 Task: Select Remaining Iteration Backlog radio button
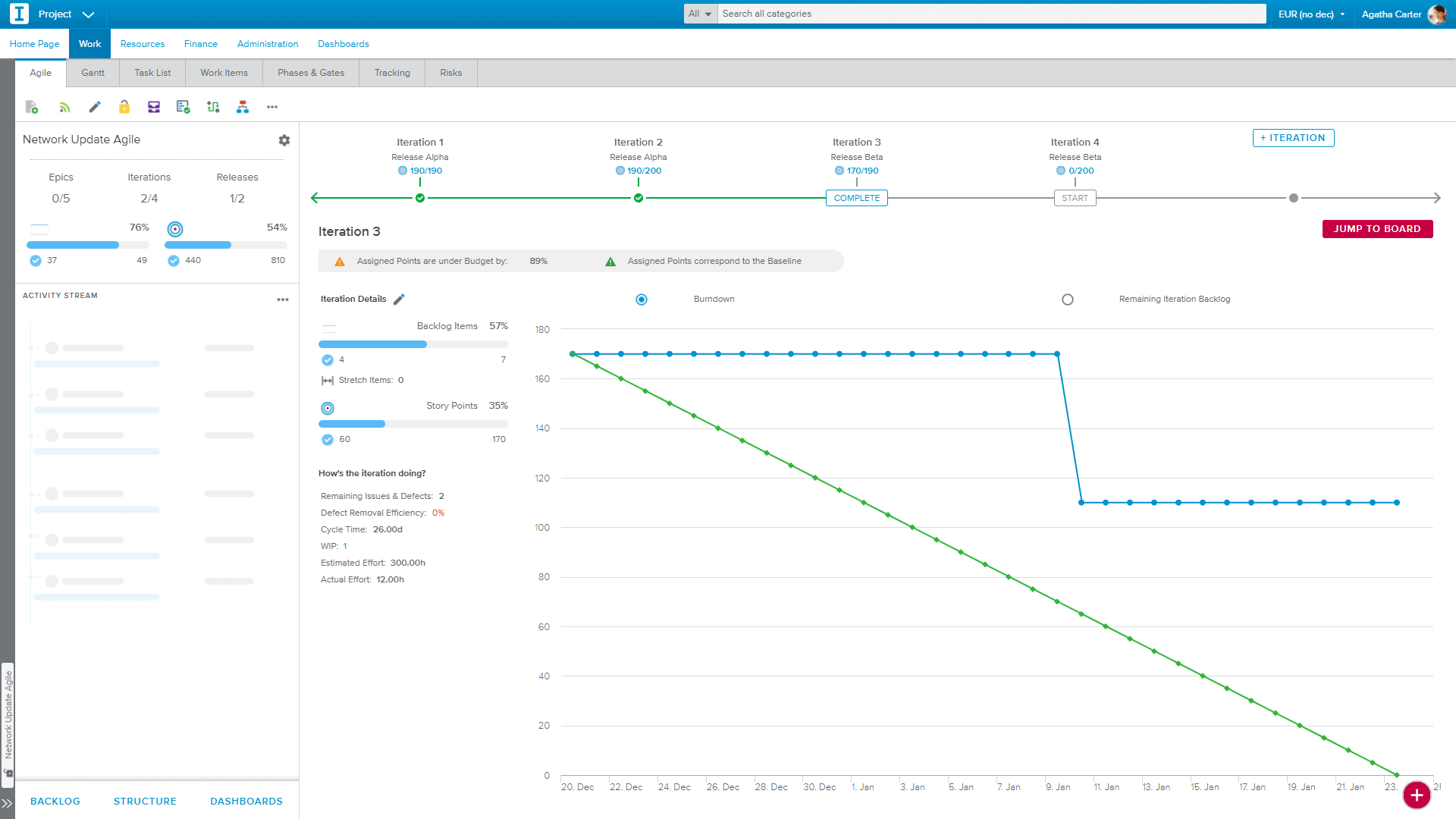pyautogui.click(x=1068, y=300)
